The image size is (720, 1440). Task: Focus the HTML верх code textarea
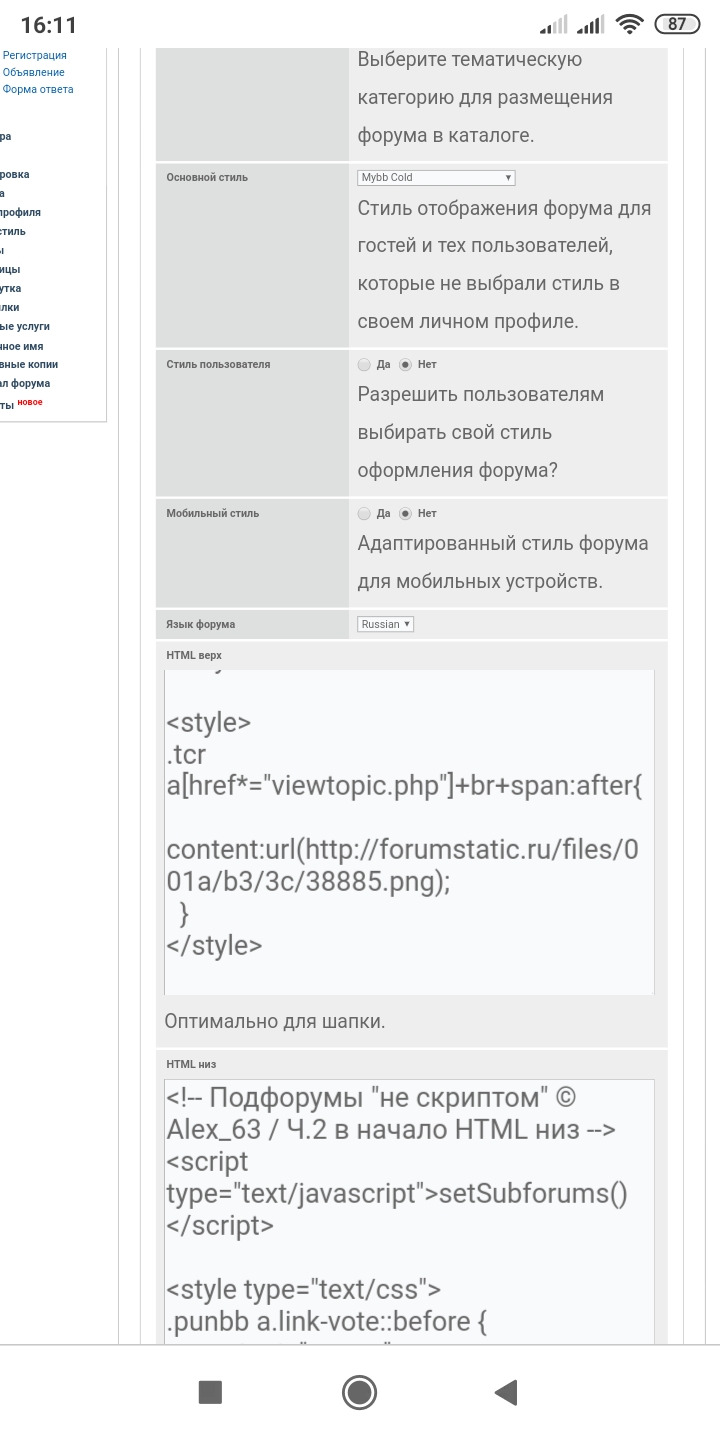pyautogui.click(x=409, y=832)
